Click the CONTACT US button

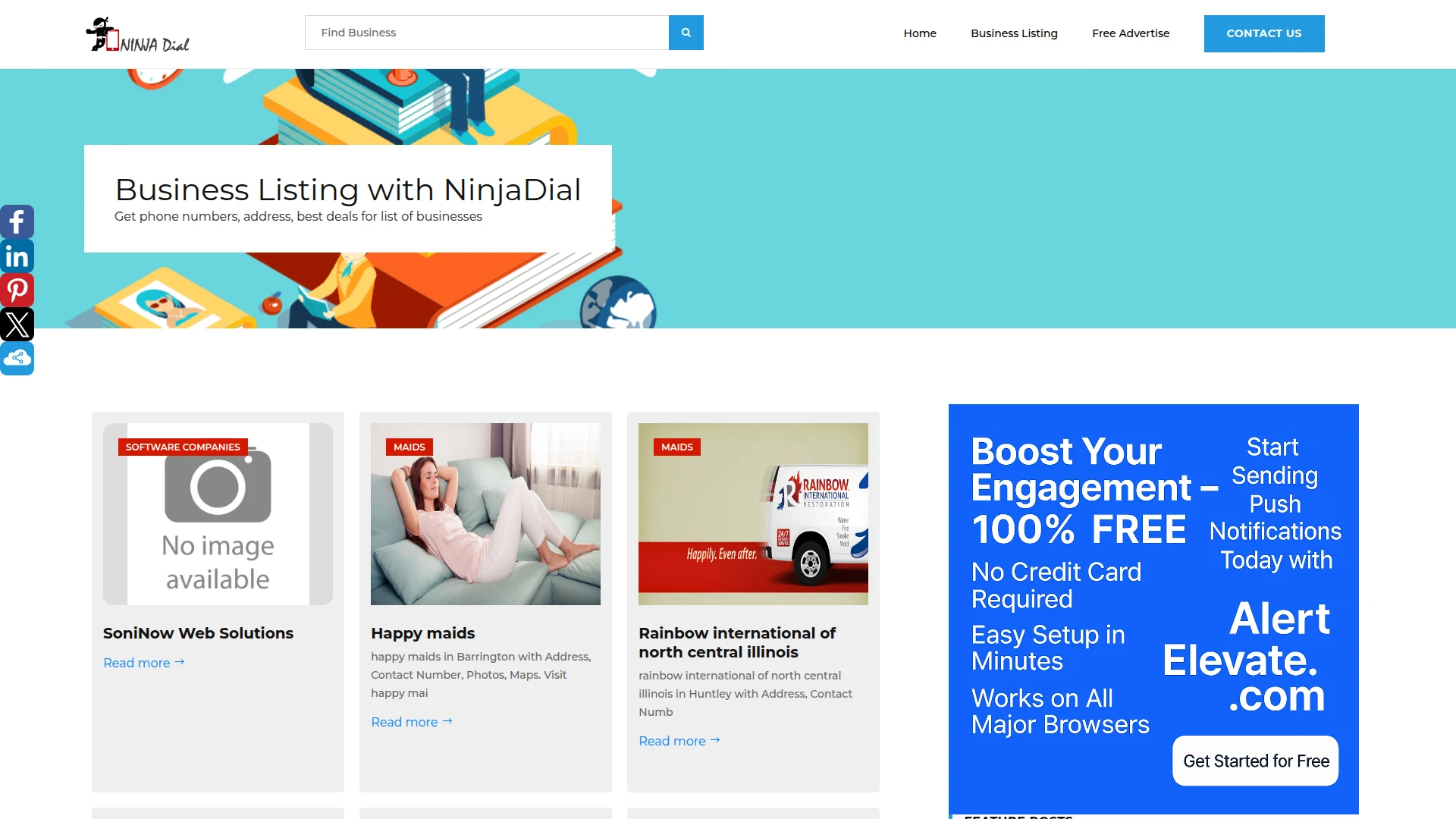point(1264,33)
